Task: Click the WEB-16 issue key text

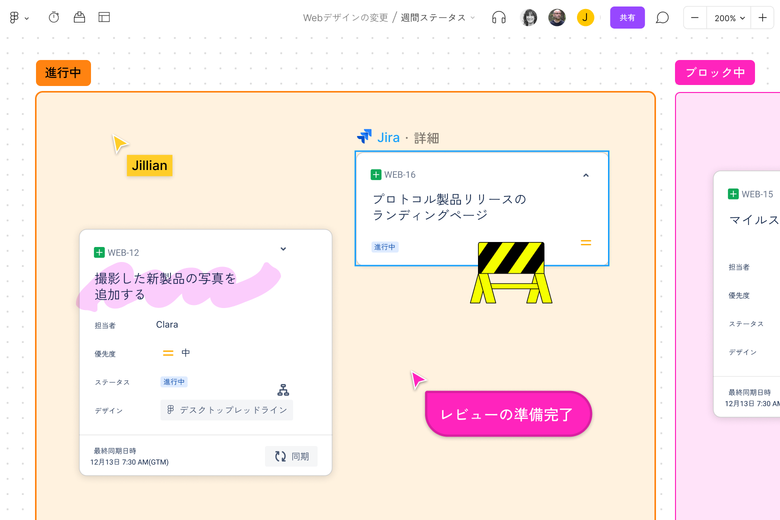Action: 399,175
